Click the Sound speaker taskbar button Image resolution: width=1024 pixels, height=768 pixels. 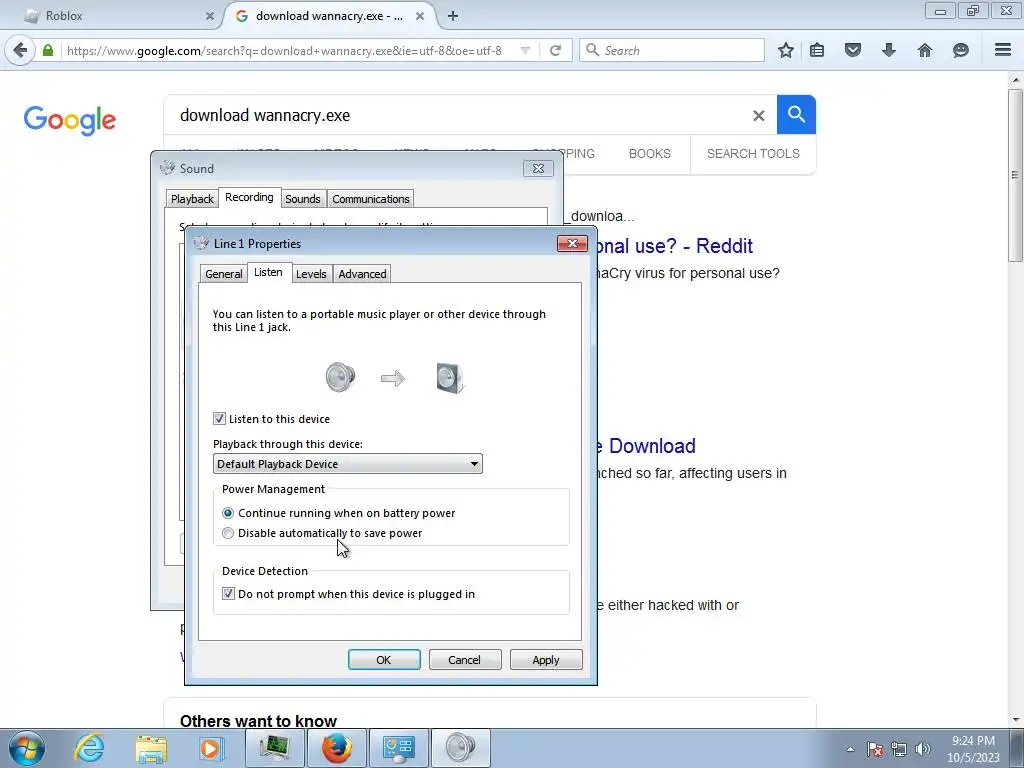(460, 748)
